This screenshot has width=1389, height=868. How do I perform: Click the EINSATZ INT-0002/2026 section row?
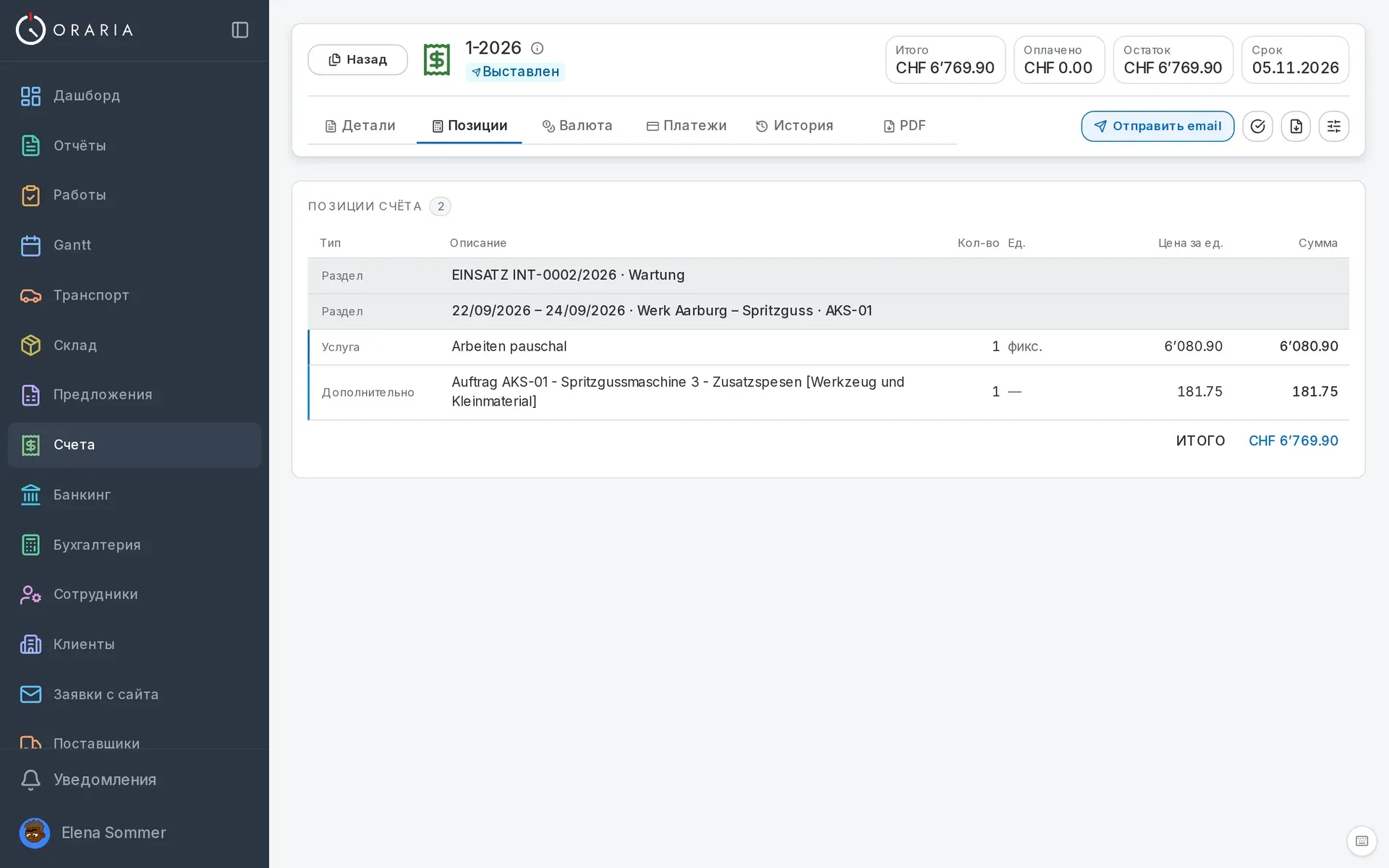(x=828, y=276)
